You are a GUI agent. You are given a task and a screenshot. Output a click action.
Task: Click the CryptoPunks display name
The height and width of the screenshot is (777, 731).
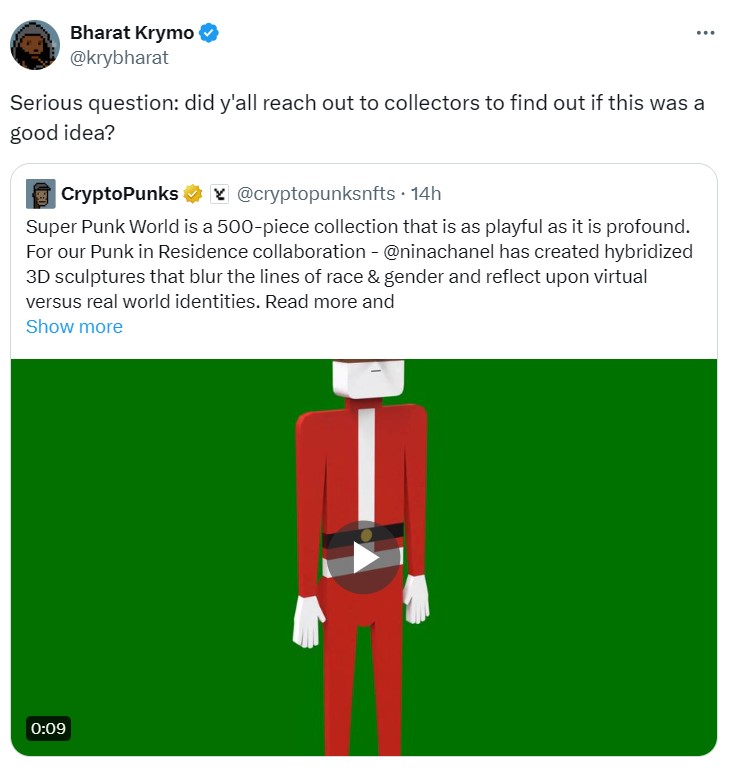coord(119,194)
